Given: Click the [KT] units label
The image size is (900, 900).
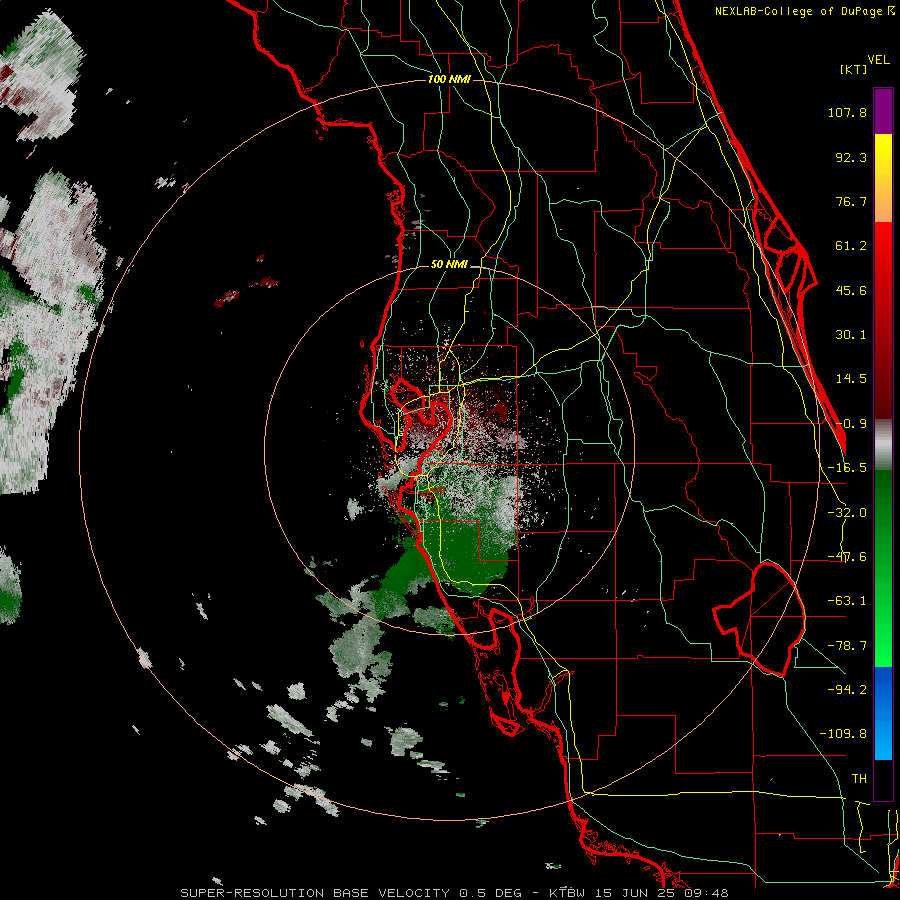Looking at the screenshot, I should pyautogui.click(x=854, y=69).
